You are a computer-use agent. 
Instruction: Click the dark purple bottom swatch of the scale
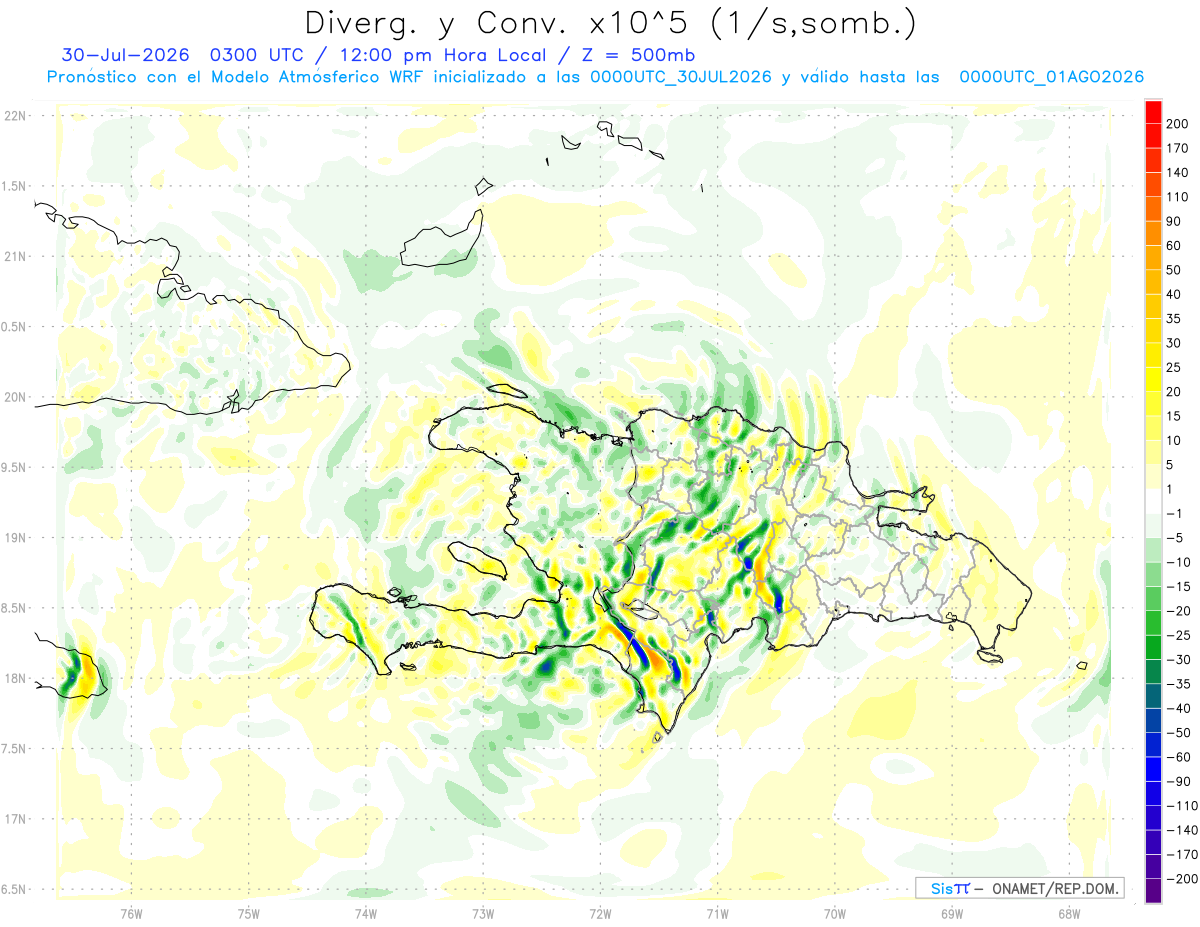(1153, 891)
